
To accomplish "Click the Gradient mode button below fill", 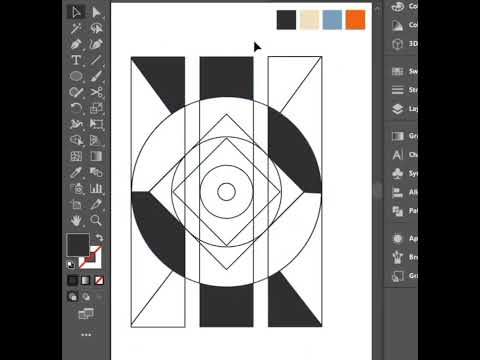I will tap(86, 281).
